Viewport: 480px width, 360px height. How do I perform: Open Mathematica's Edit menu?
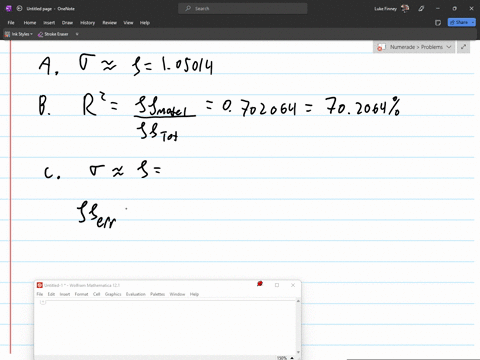[x=51, y=294]
